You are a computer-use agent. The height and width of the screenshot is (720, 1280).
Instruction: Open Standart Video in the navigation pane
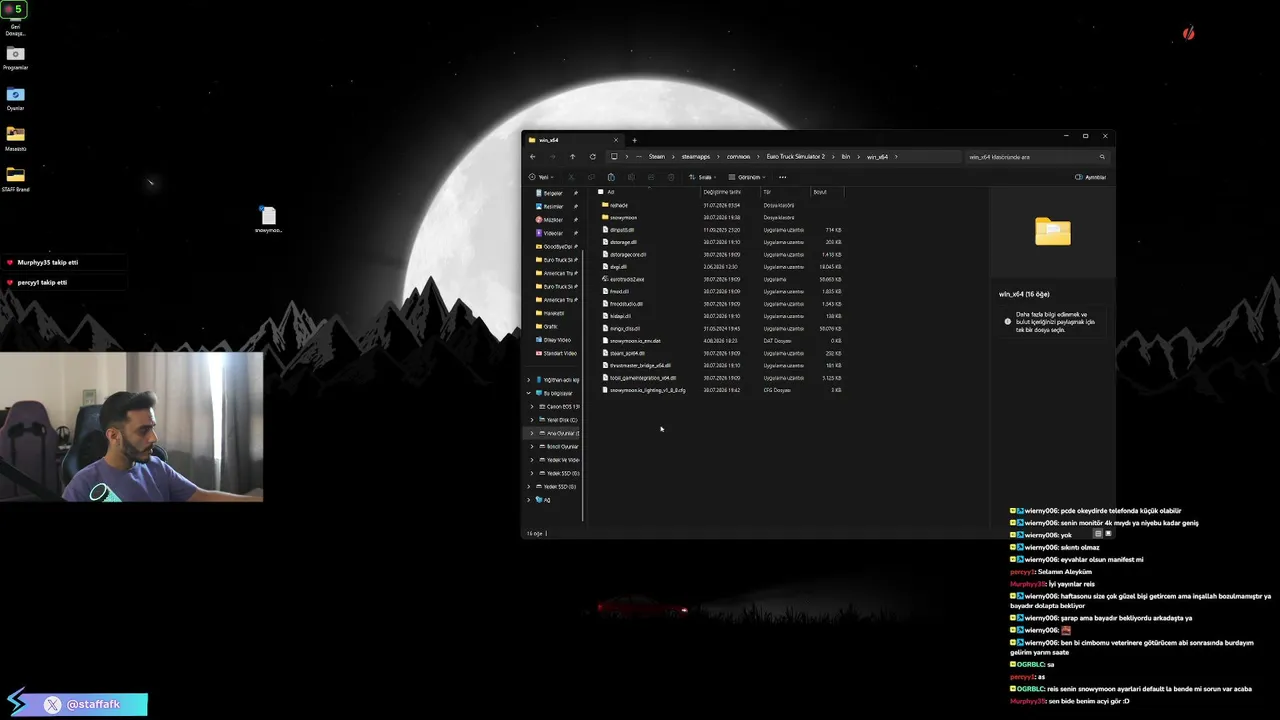556,353
